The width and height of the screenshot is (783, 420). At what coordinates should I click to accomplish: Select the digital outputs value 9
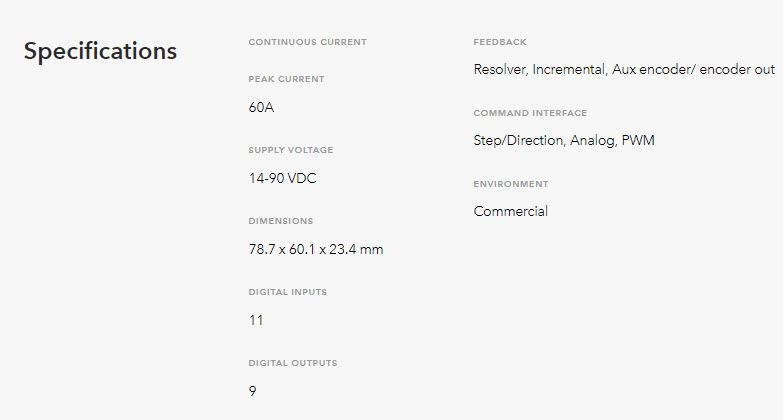coord(253,391)
